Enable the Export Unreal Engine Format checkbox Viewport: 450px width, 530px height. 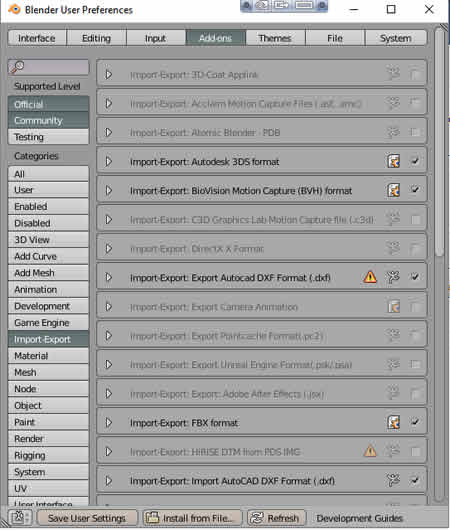tap(415, 364)
